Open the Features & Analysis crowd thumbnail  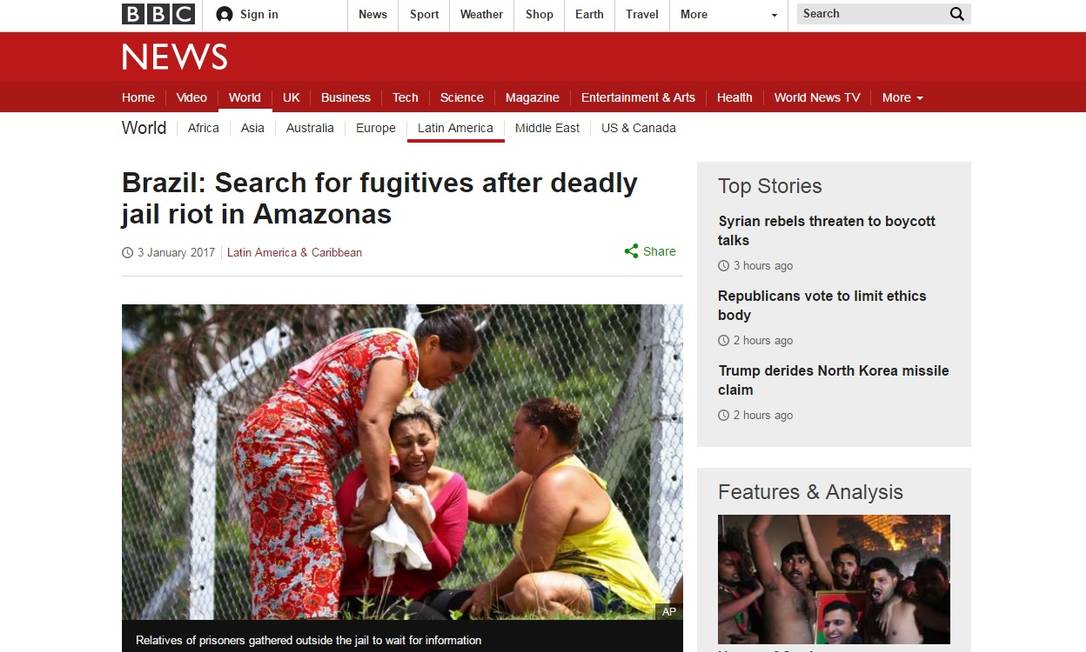(x=834, y=579)
